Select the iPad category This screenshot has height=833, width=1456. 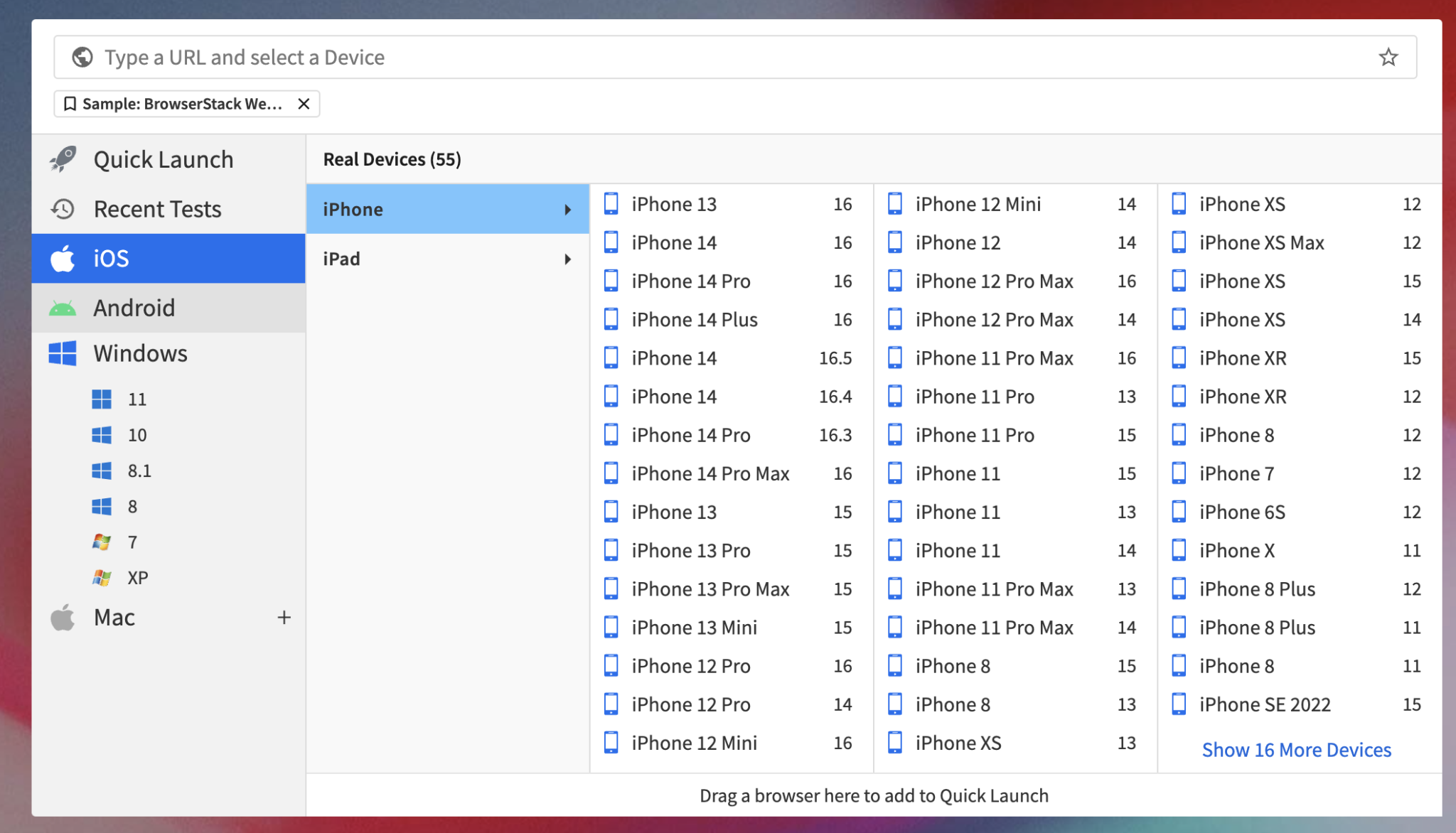click(341, 258)
